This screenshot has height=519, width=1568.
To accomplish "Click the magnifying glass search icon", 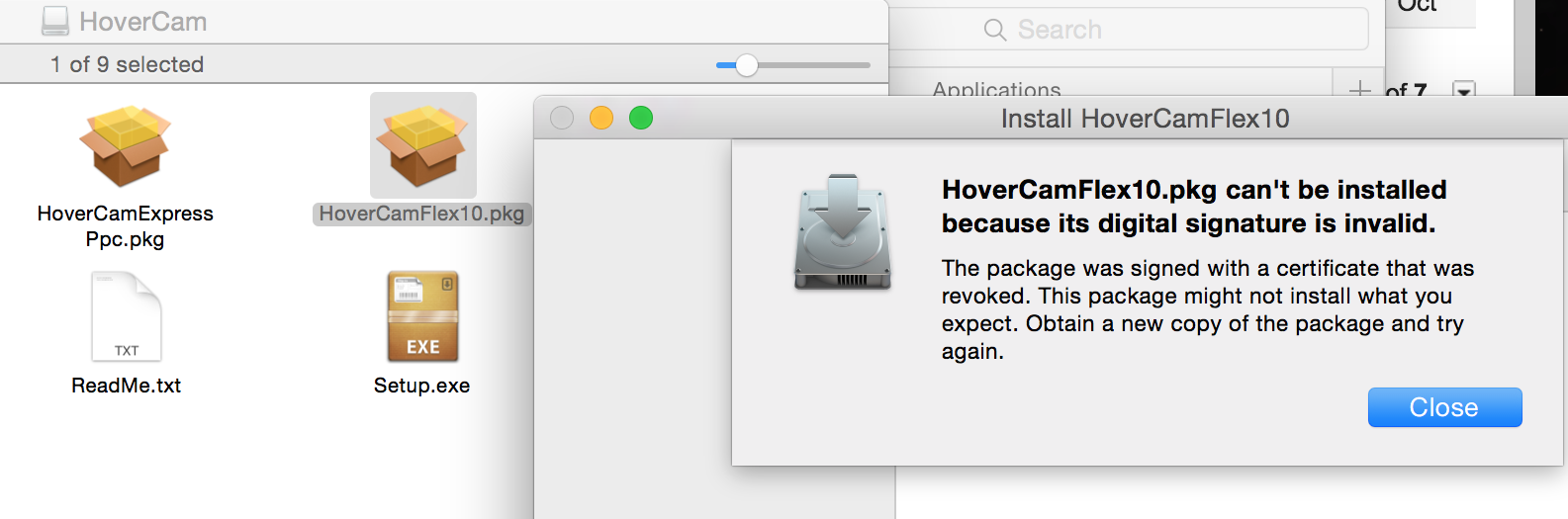I will pos(995,30).
